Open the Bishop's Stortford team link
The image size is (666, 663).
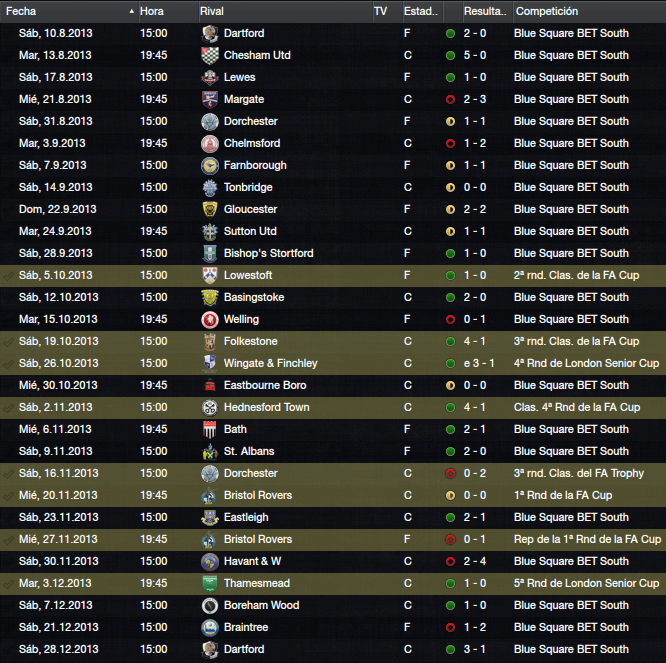click(x=268, y=254)
